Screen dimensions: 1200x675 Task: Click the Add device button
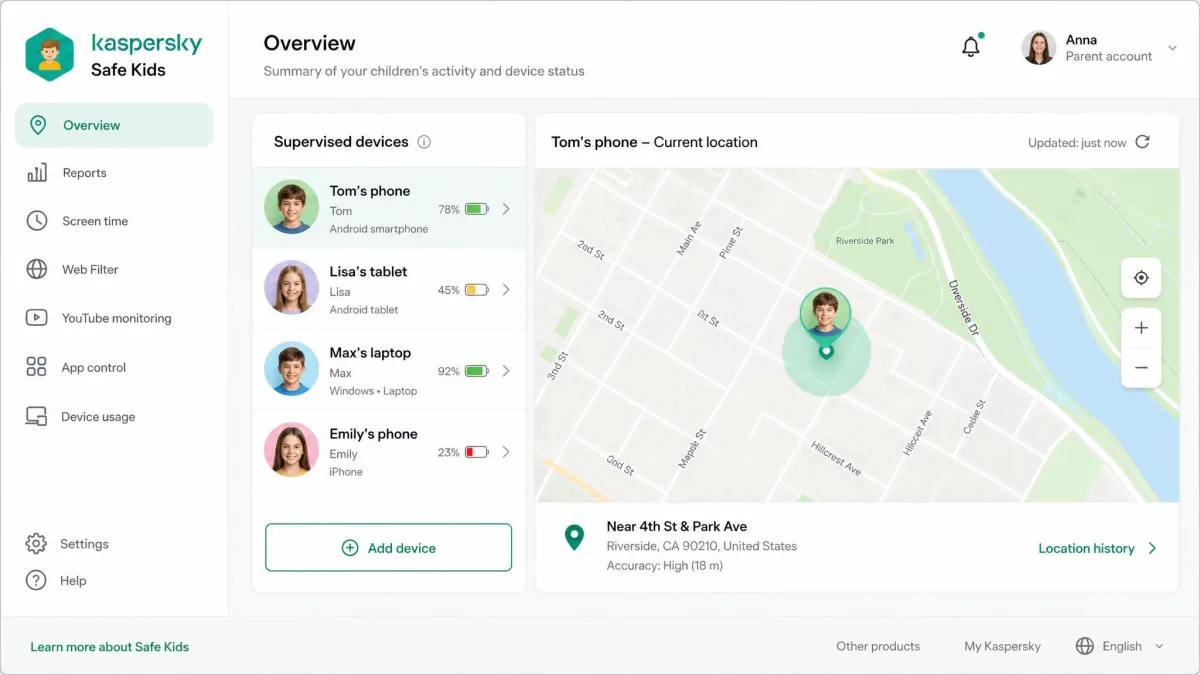click(388, 548)
